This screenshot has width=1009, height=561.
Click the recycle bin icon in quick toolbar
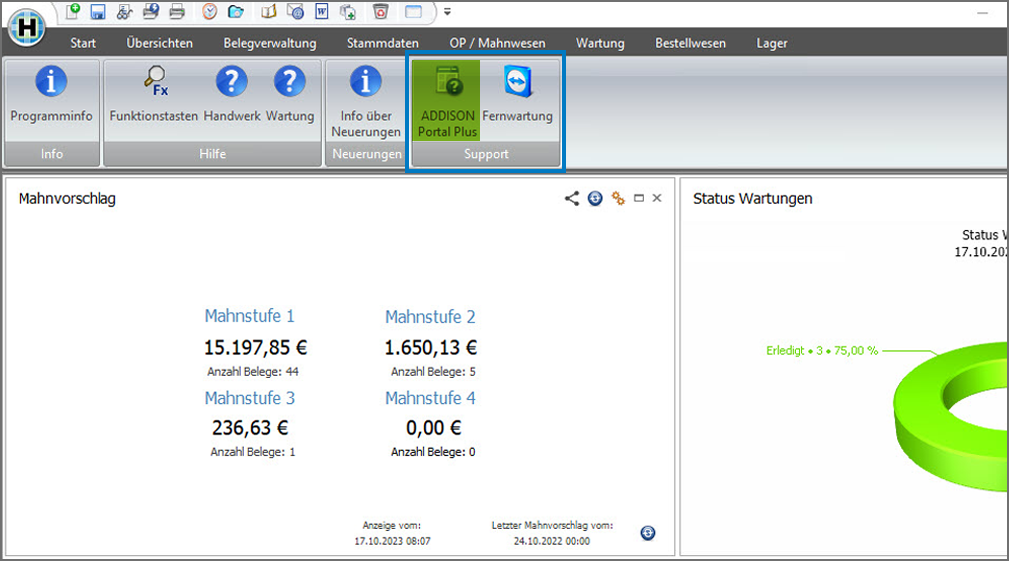380,12
